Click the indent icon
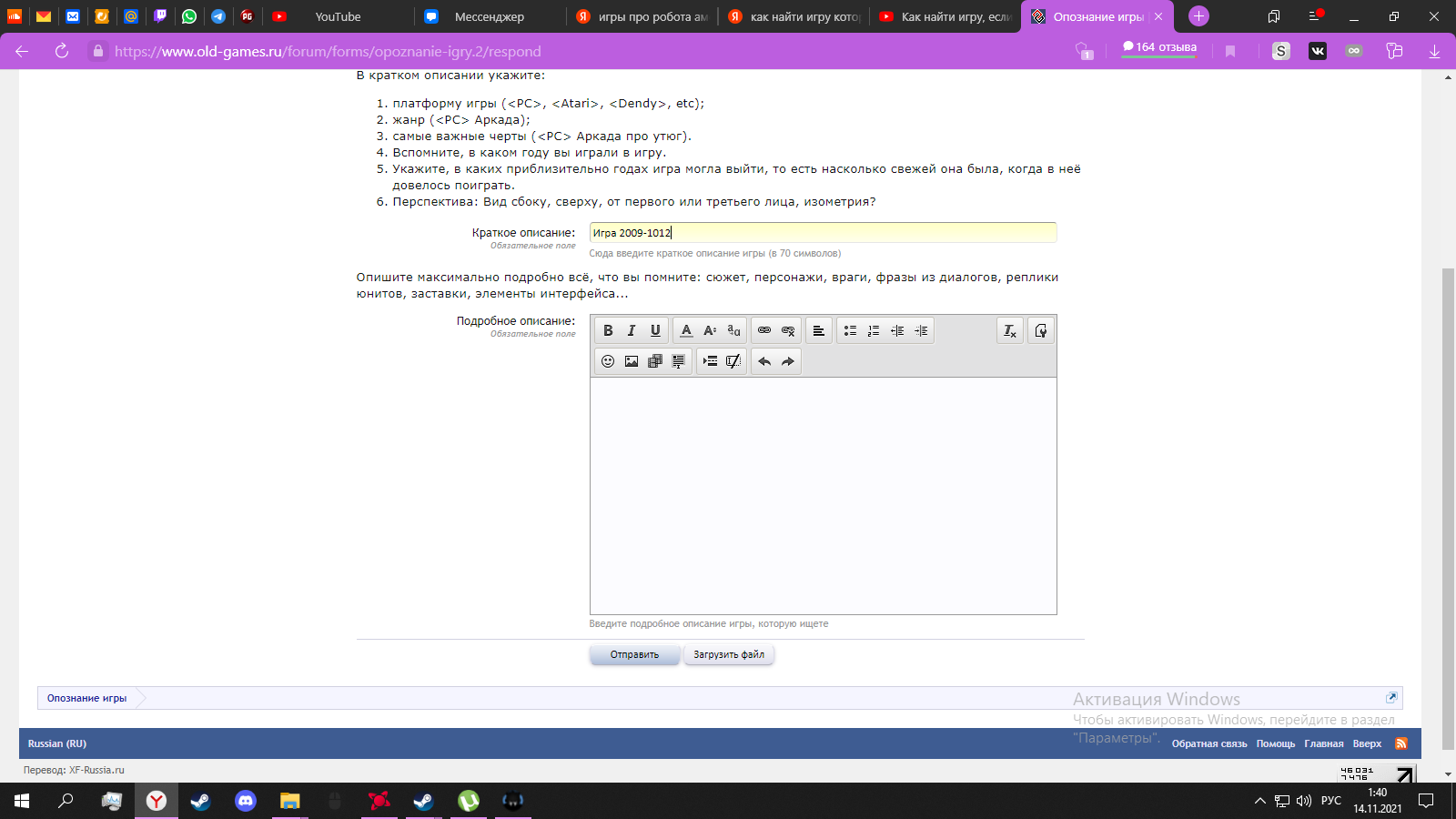The height and width of the screenshot is (819, 1456). (921, 330)
